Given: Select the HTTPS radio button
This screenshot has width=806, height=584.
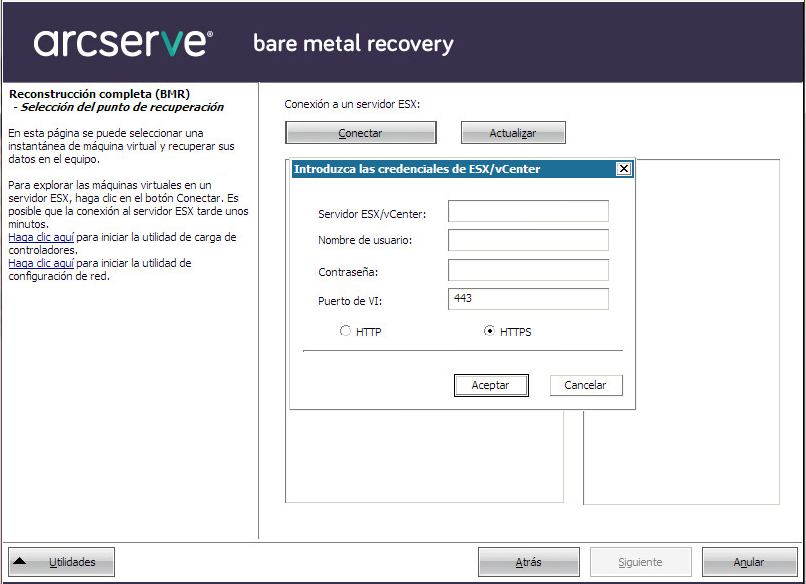Looking at the screenshot, I should click(x=489, y=331).
